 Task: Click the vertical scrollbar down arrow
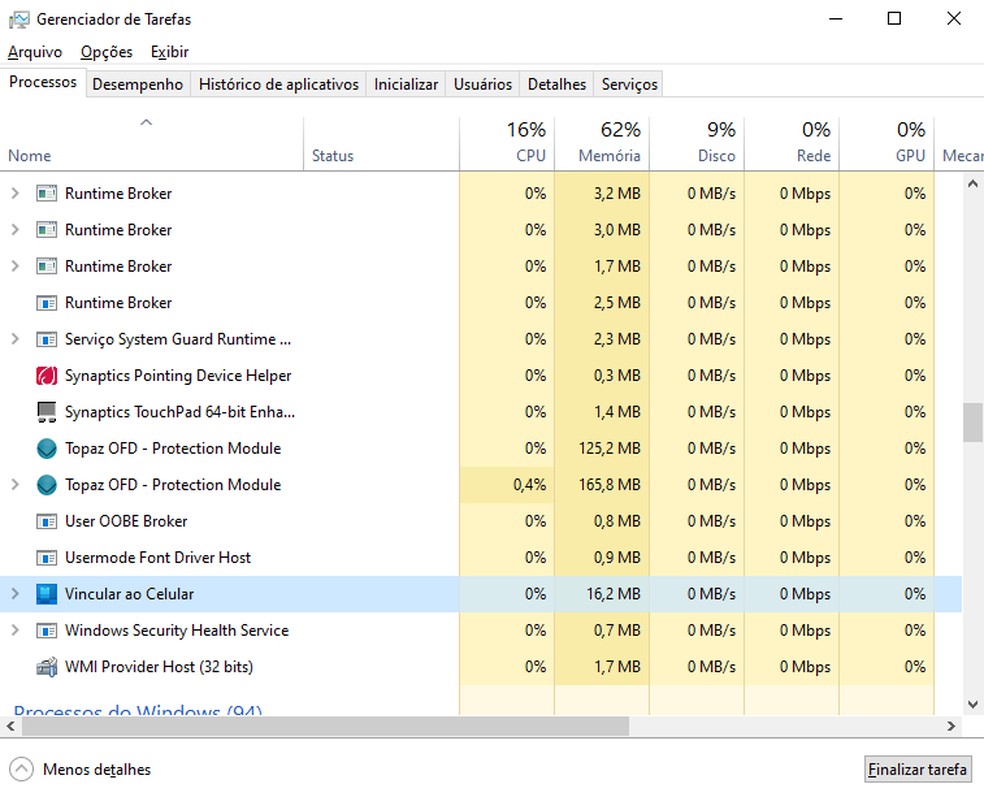click(x=972, y=704)
